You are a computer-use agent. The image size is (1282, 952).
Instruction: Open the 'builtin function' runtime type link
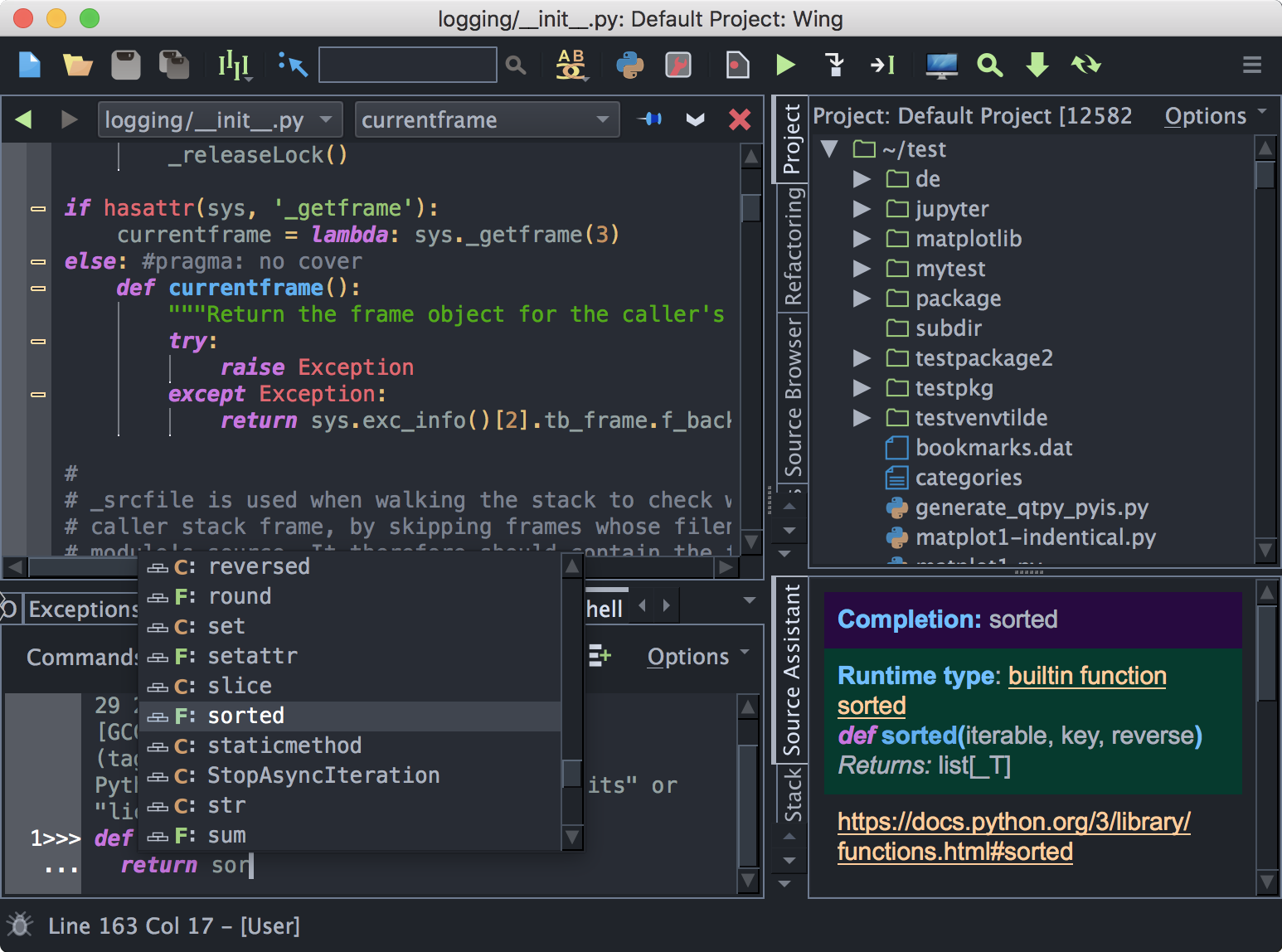pos(1087,676)
